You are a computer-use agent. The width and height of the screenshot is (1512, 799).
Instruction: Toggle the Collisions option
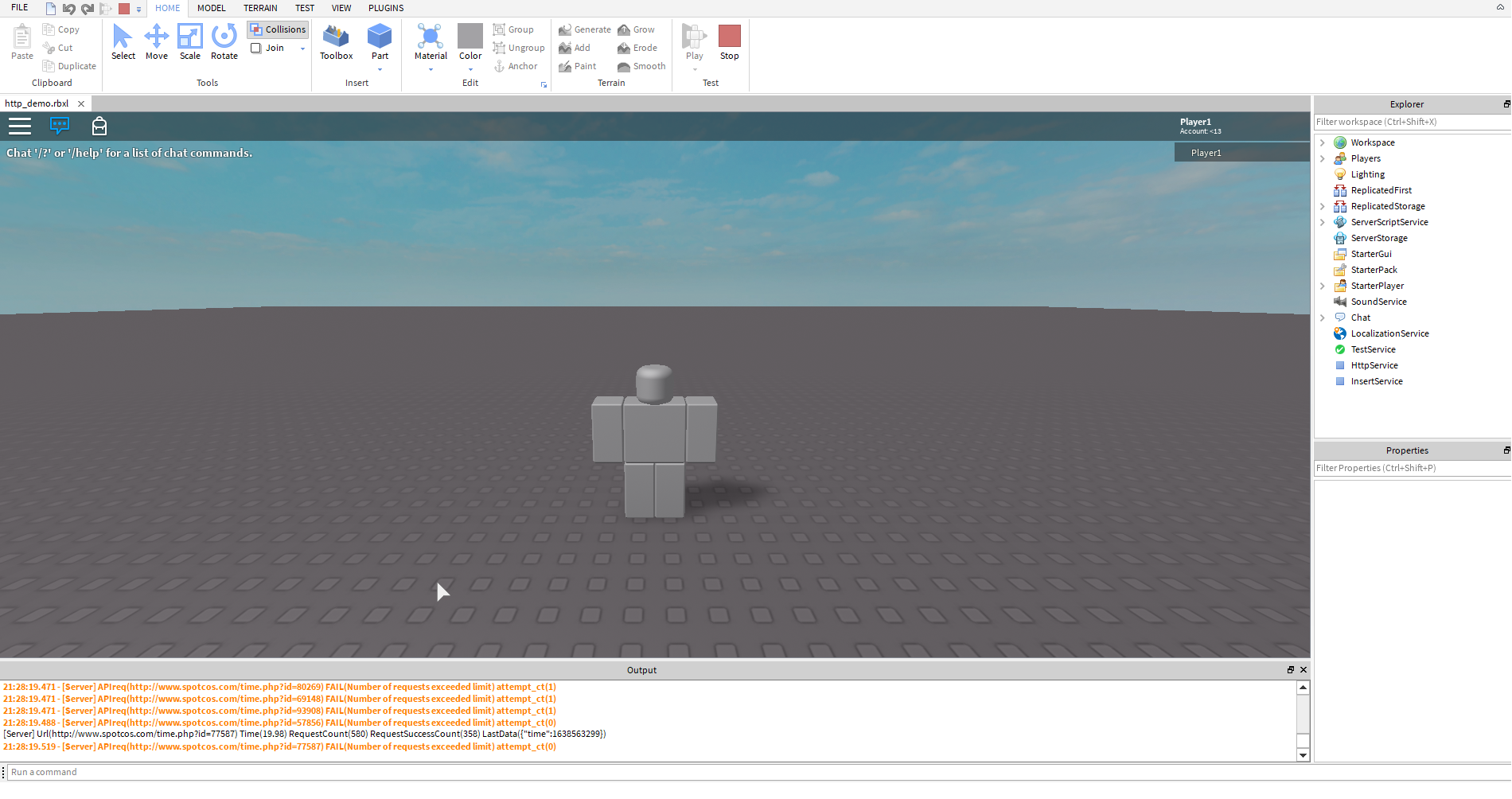coord(278,29)
